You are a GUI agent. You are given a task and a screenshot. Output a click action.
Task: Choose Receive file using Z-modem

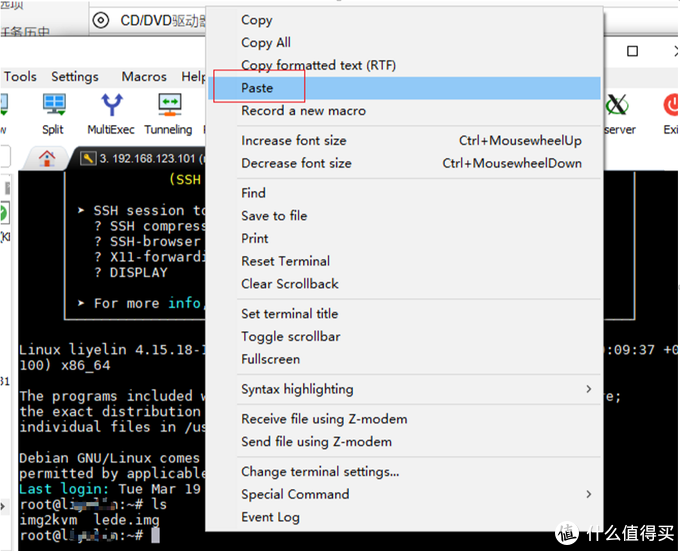pyautogui.click(x=404, y=419)
